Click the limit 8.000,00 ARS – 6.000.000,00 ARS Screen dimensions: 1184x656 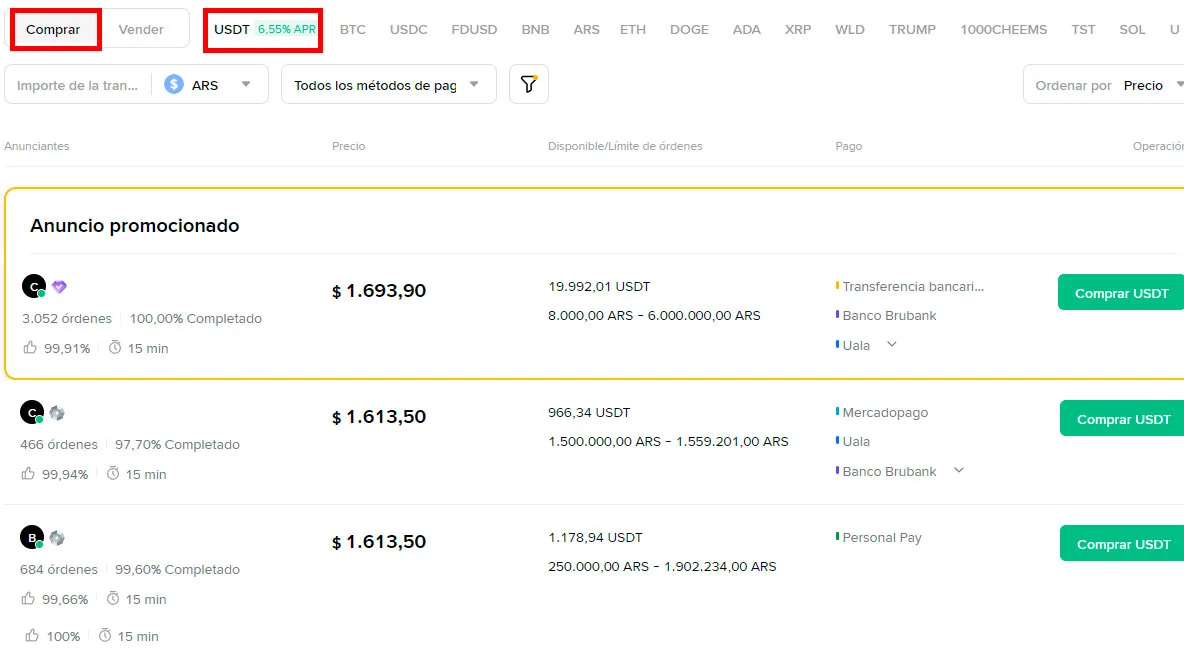coord(654,316)
